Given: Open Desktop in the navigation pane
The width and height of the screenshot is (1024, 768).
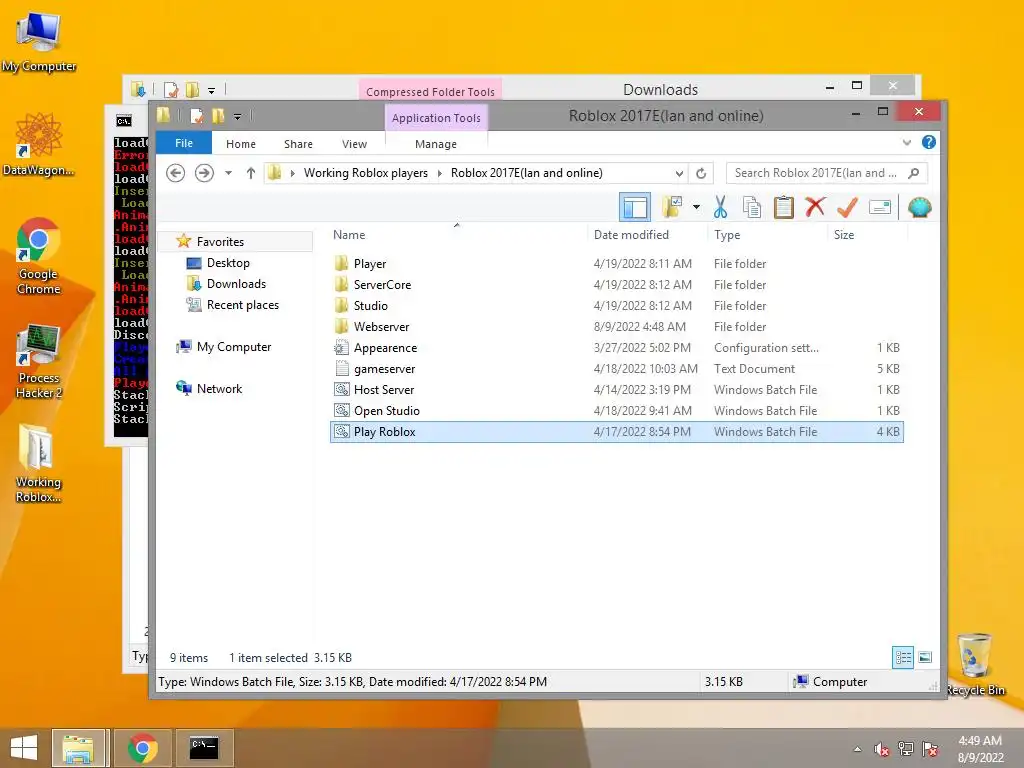Looking at the screenshot, I should point(228,263).
